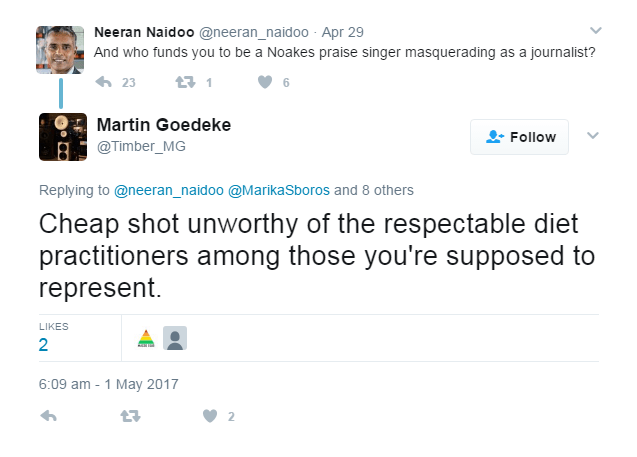Retweet Neeran Naidoo's tweet

185,83
